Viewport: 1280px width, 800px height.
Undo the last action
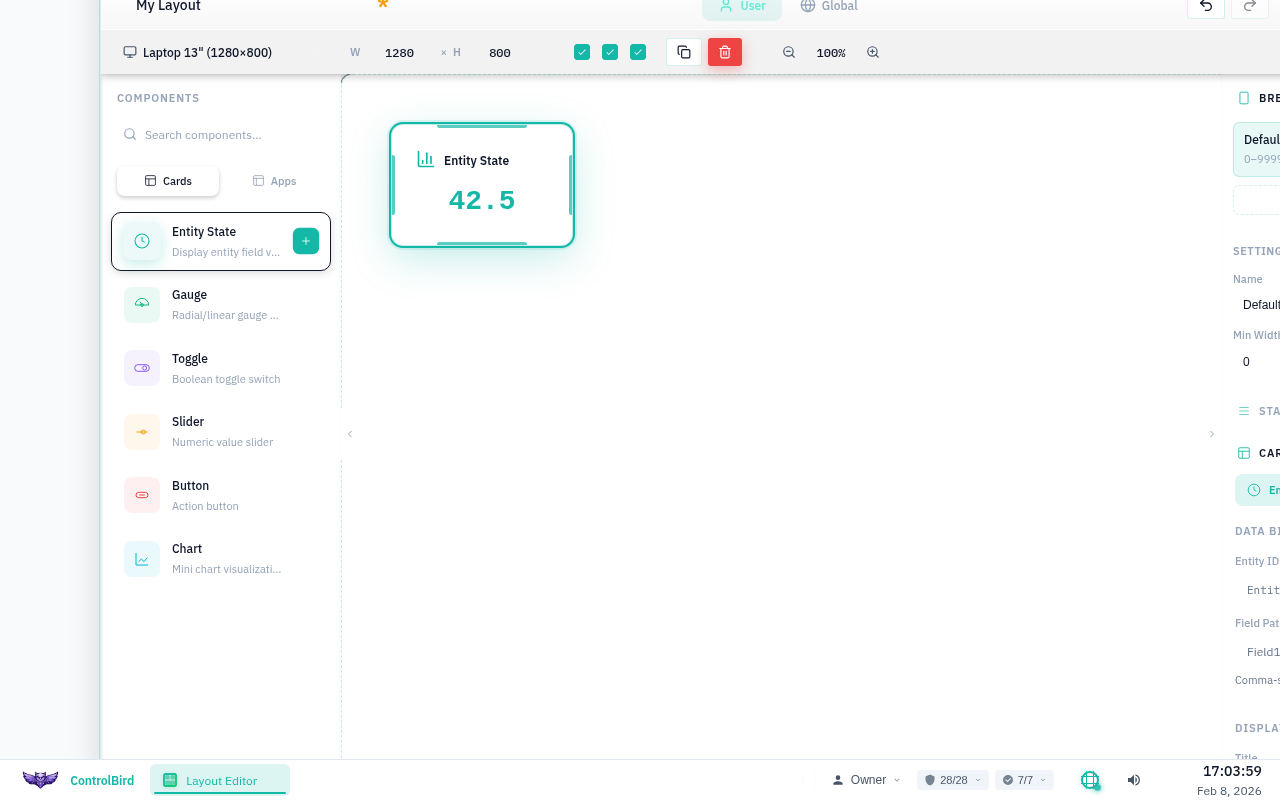(1206, 7)
